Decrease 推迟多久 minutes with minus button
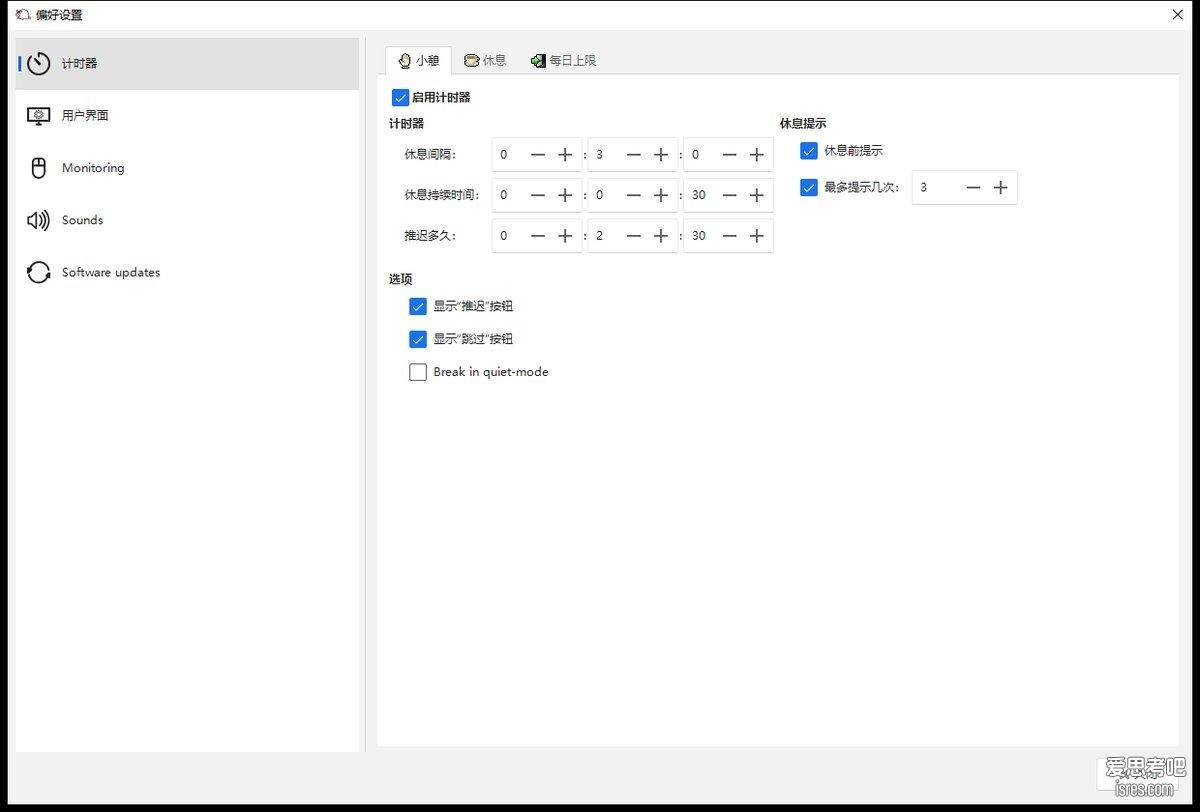1200x812 pixels. point(634,236)
